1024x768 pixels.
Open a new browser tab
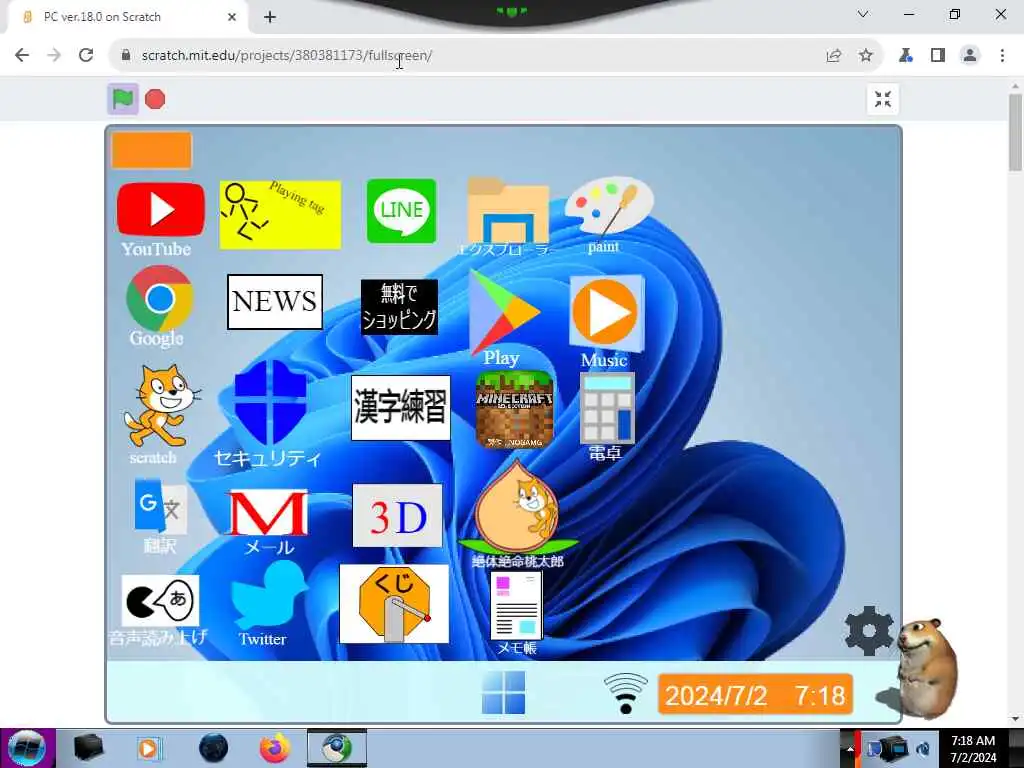pyautogui.click(x=270, y=17)
